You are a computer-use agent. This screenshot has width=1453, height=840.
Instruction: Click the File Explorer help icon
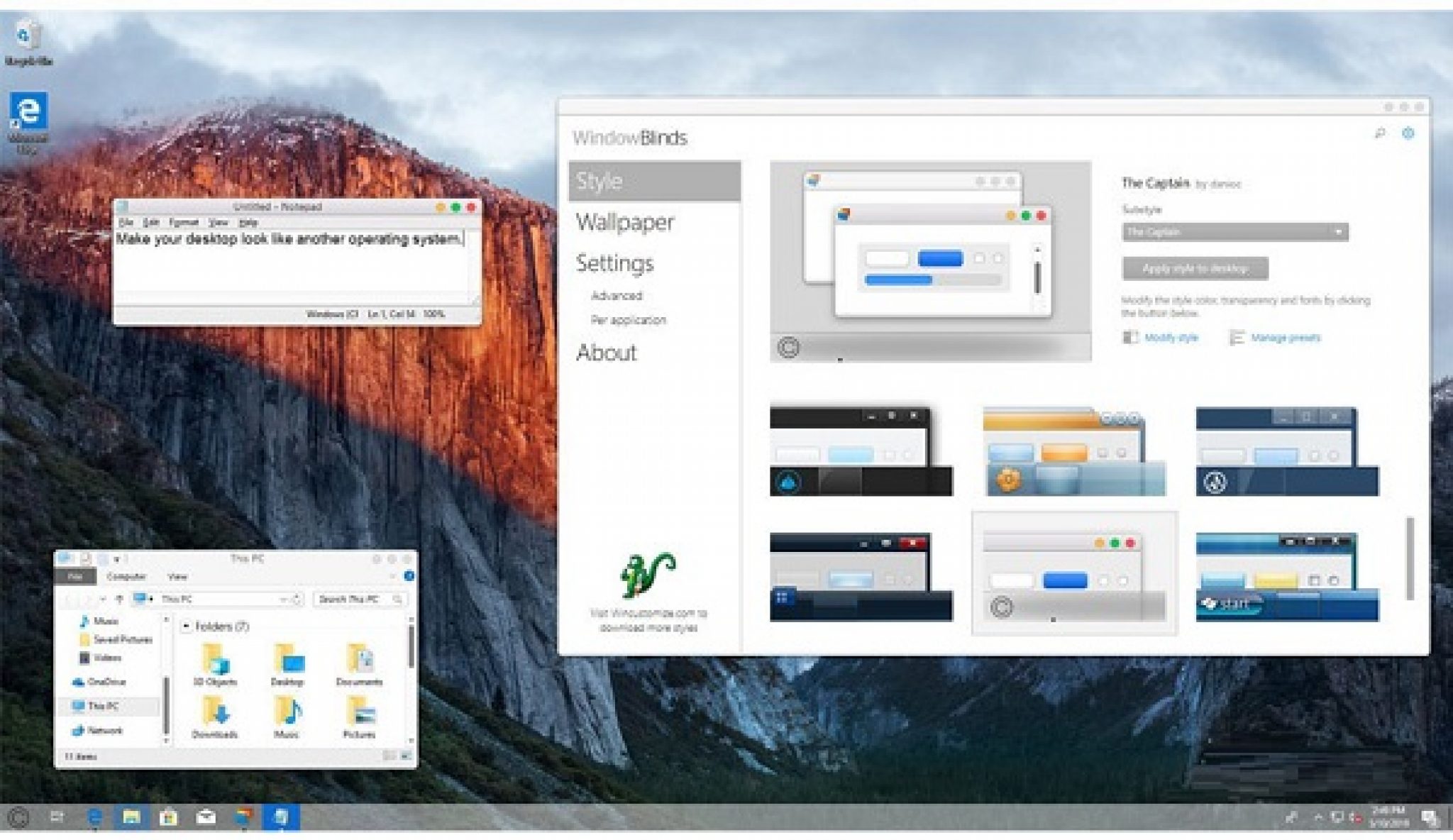pyautogui.click(x=409, y=576)
